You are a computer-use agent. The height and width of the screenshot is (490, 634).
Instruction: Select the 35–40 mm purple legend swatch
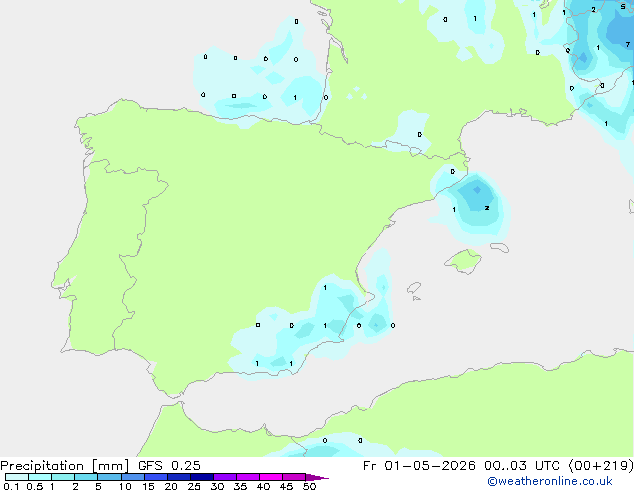[x=248, y=477]
